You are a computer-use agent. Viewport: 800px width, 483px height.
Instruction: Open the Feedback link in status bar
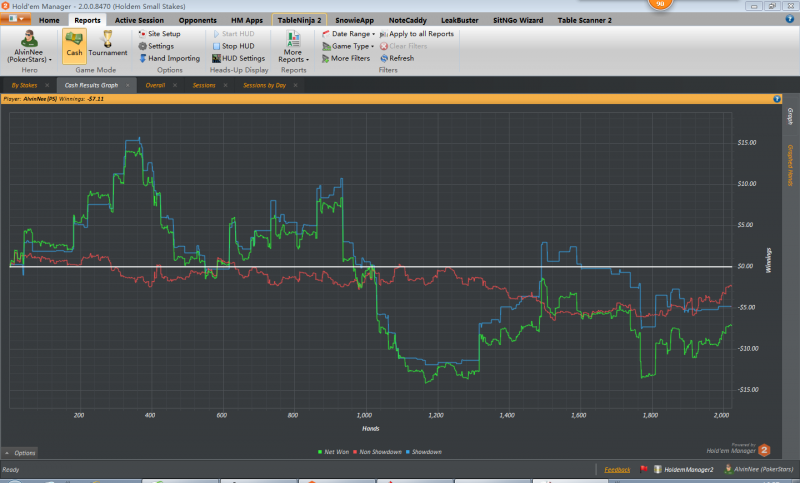pos(617,469)
